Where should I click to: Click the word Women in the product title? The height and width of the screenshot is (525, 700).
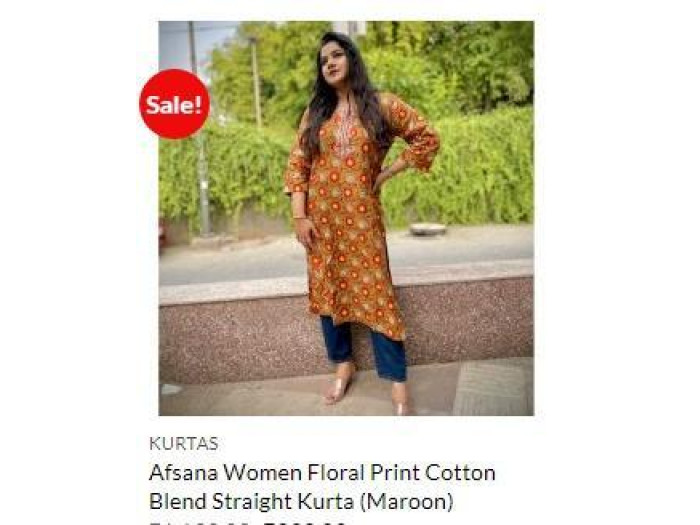pos(262,473)
